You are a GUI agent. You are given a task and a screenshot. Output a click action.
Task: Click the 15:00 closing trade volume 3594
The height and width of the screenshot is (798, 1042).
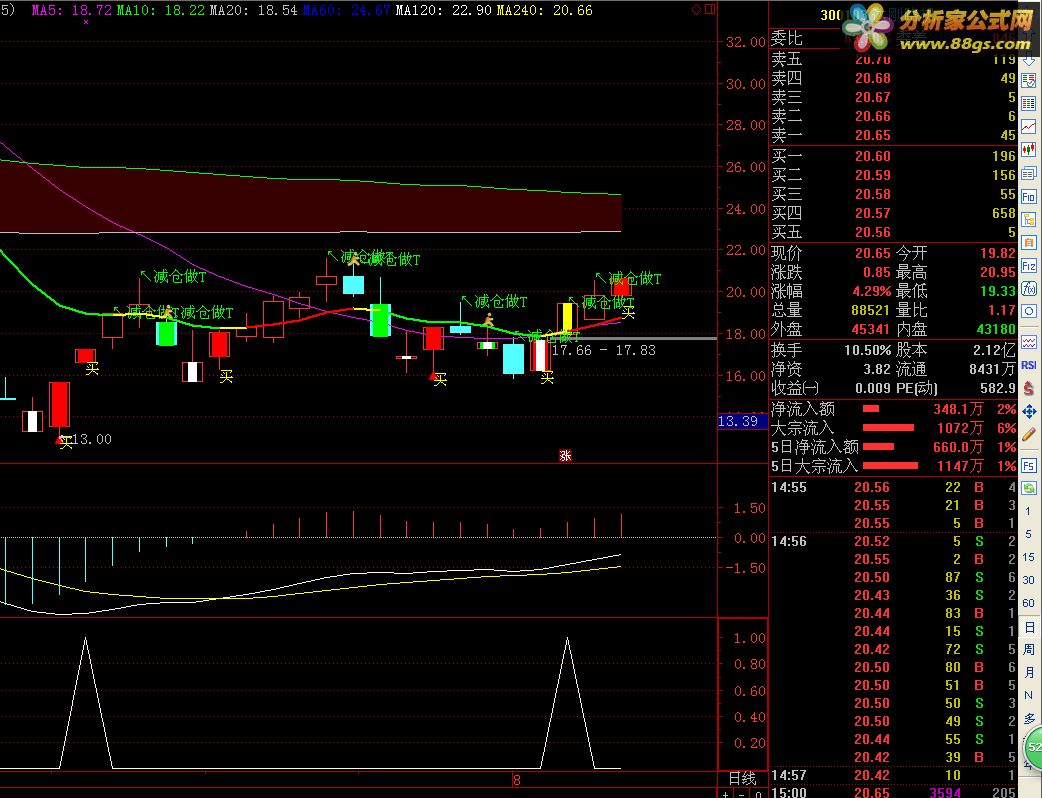pos(945,793)
